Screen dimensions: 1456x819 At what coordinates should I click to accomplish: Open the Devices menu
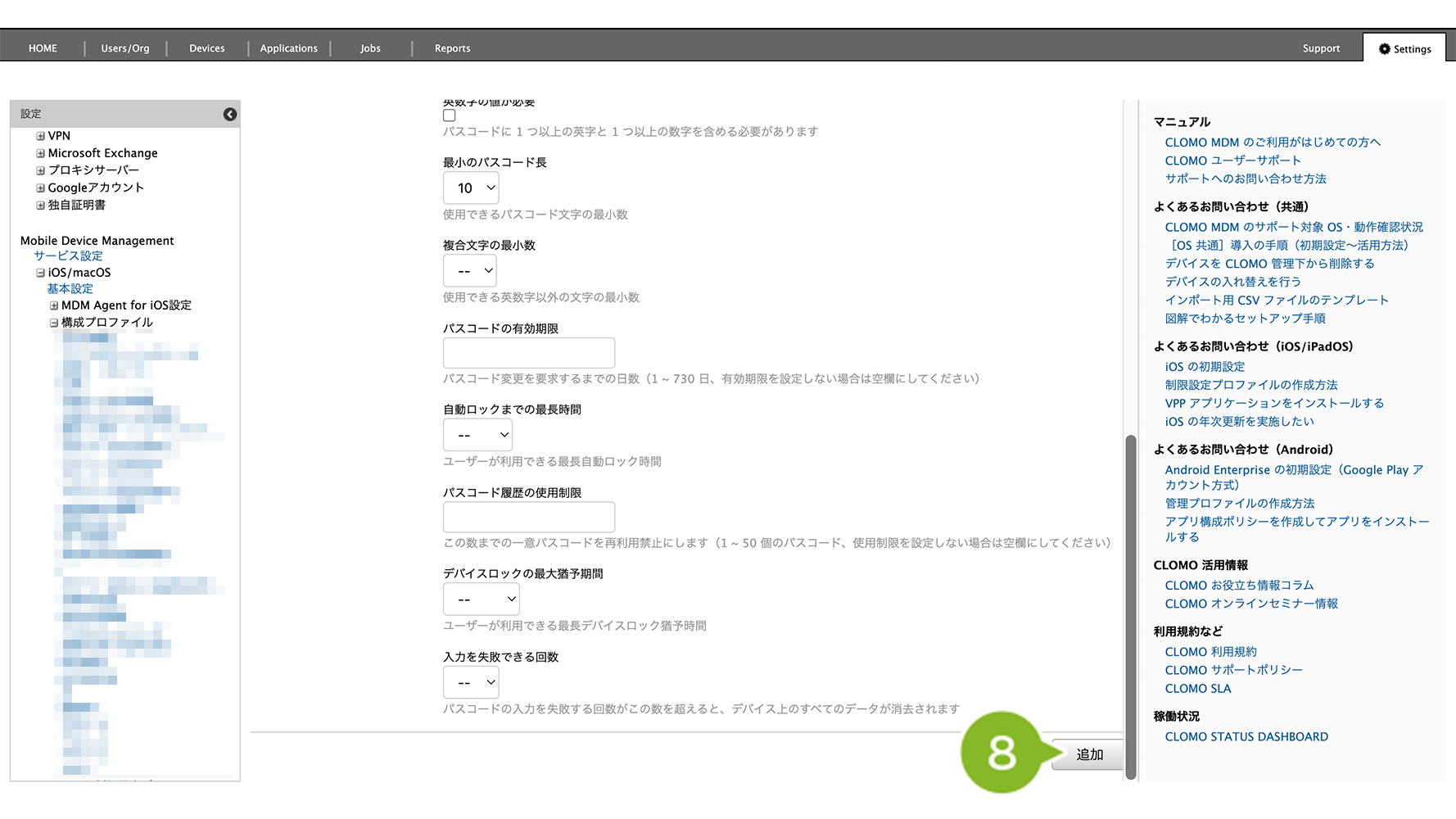tap(206, 48)
